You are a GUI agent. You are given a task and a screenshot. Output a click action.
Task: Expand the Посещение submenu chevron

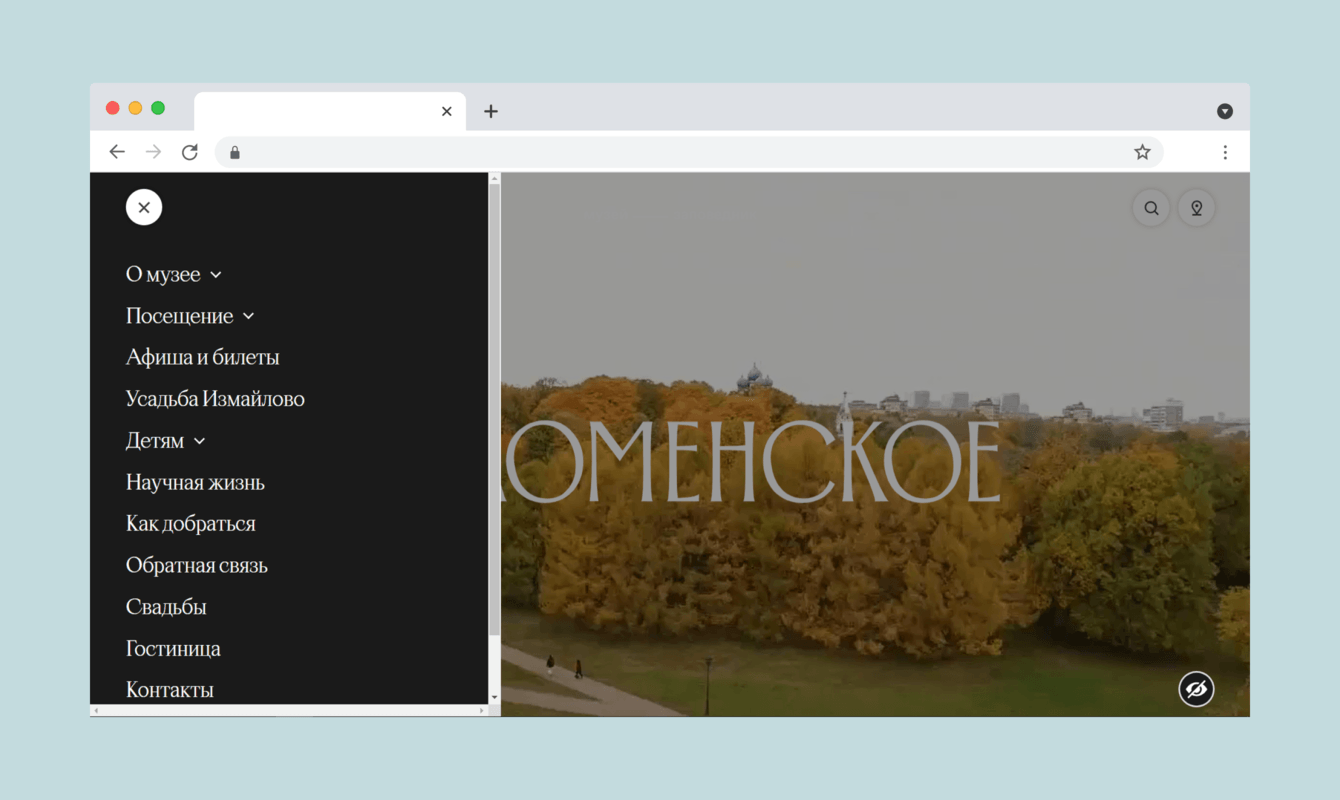(x=249, y=316)
